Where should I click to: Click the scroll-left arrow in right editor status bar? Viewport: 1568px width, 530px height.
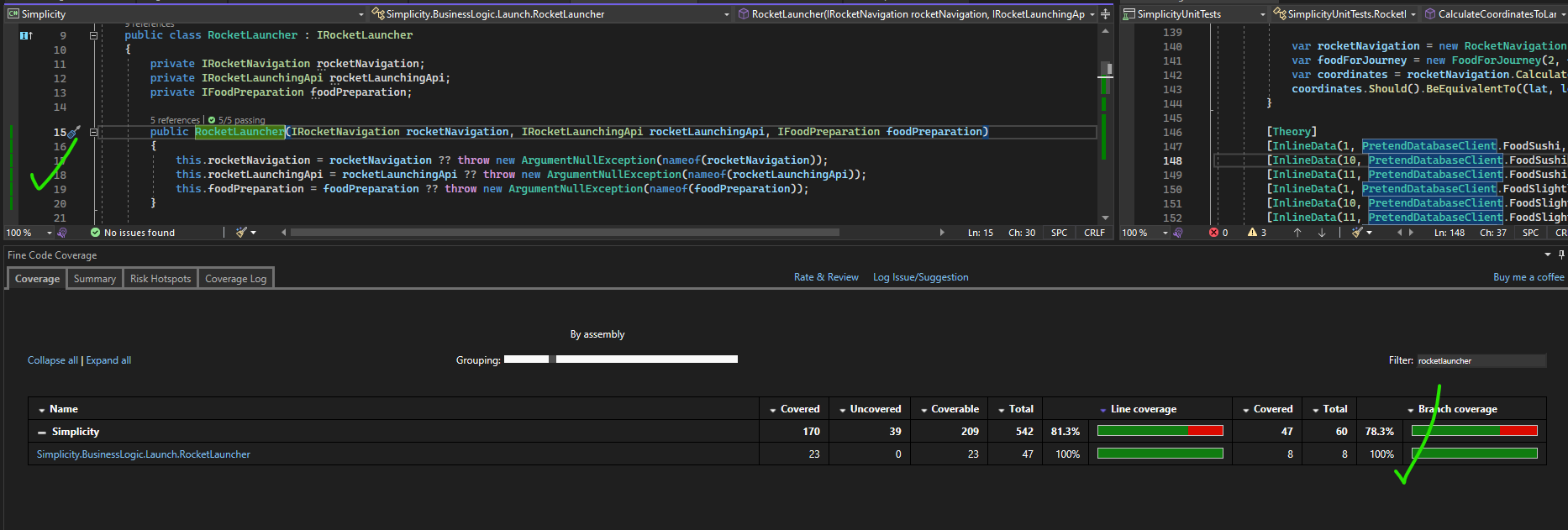(1399, 233)
